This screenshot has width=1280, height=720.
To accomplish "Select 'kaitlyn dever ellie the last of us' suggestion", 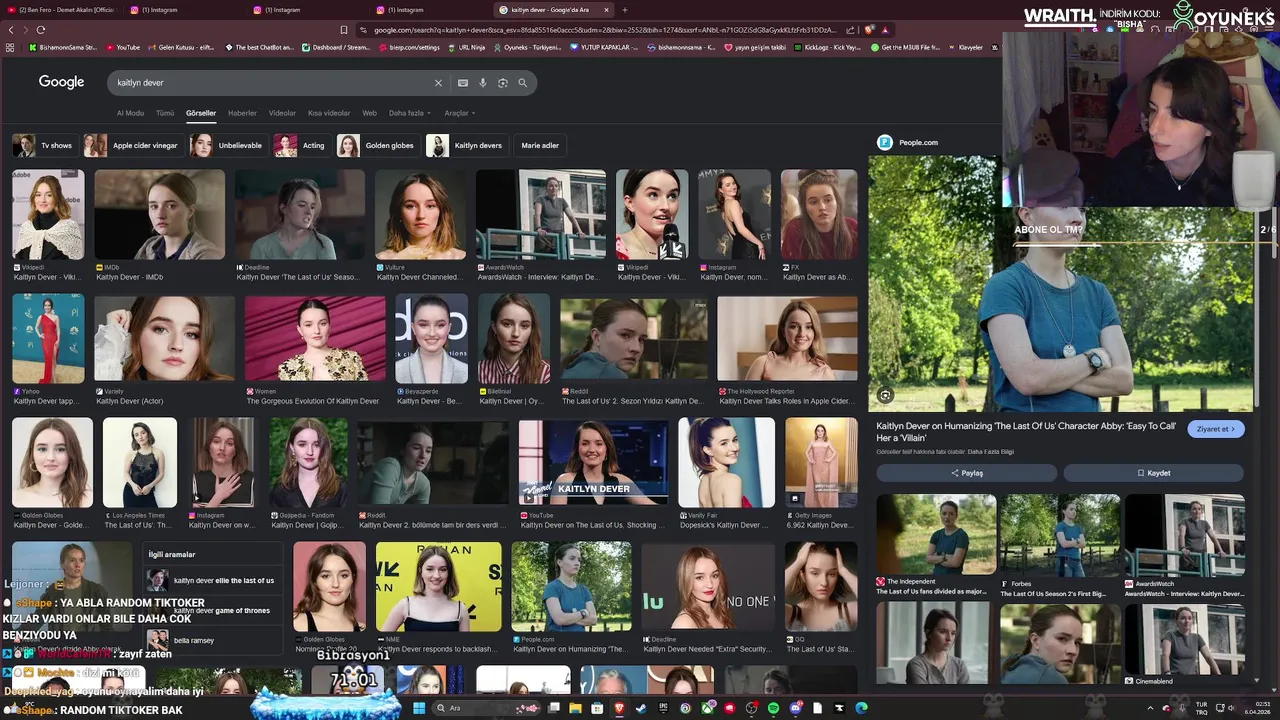I will (211, 580).
